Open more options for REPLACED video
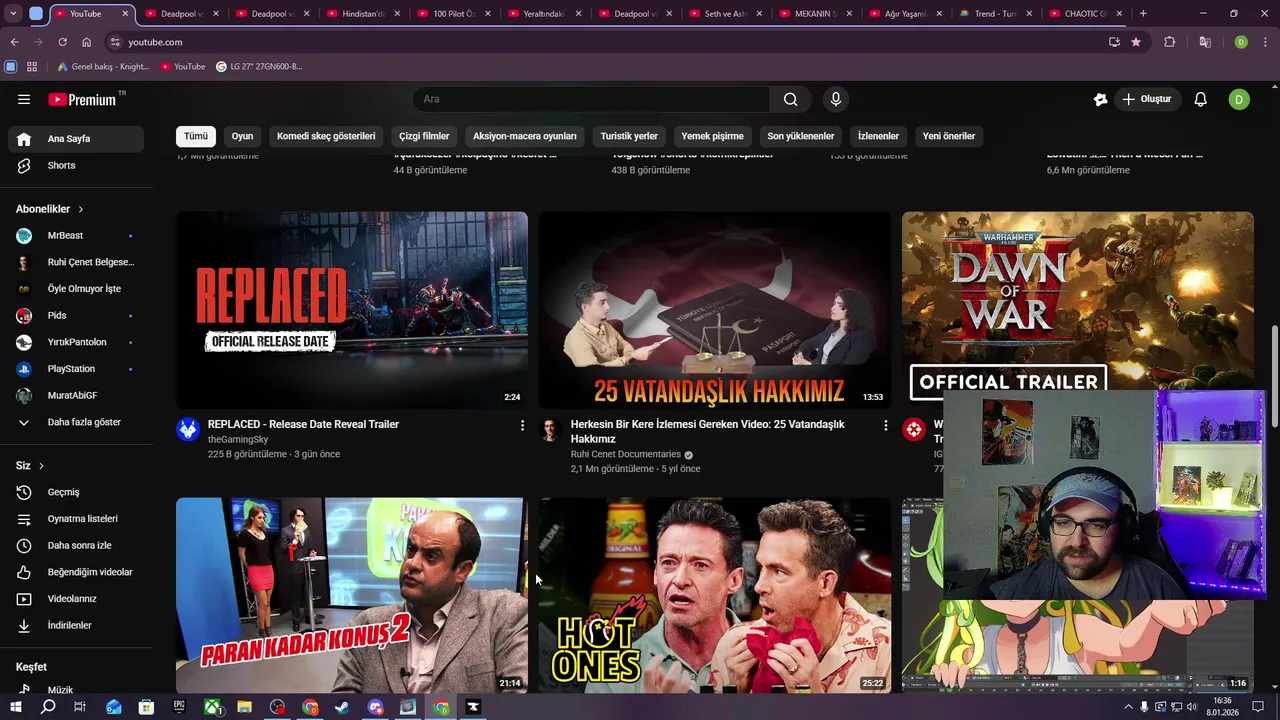Image resolution: width=1280 pixels, height=720 pixels. [522, 426]
